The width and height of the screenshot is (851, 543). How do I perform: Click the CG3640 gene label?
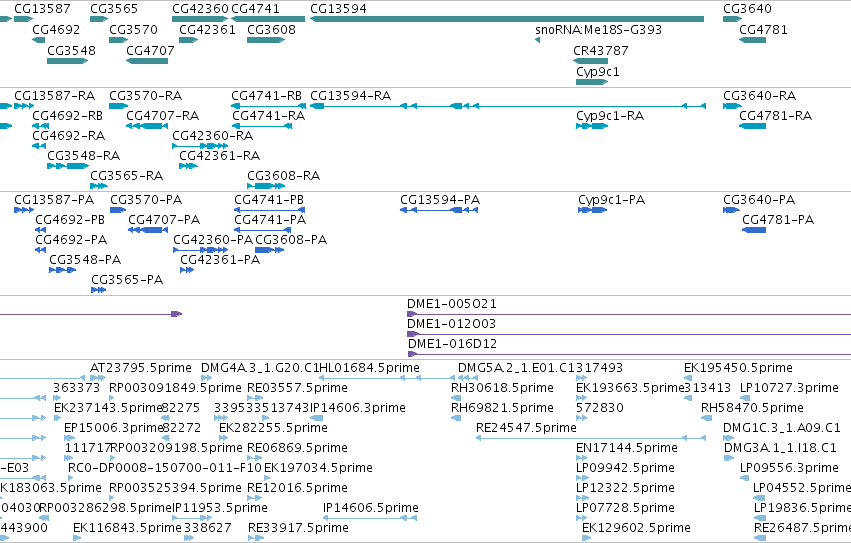coord(747,9)
